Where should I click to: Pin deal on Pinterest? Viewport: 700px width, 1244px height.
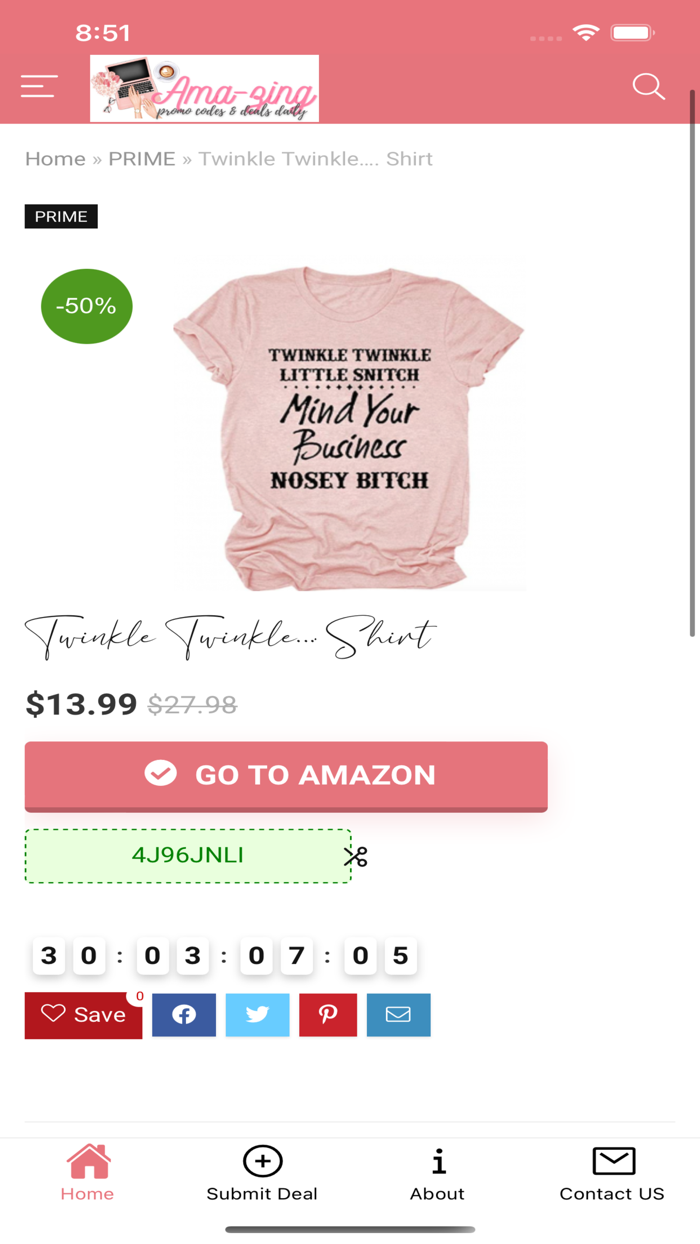(x=328, y=1015)
